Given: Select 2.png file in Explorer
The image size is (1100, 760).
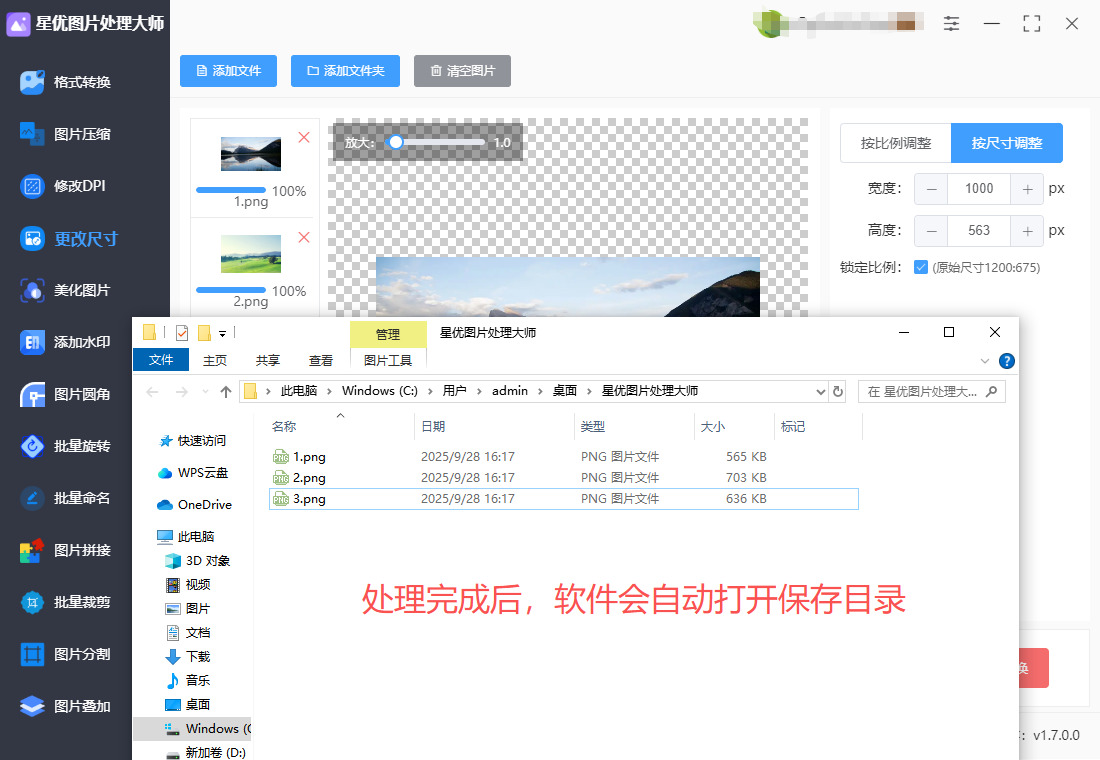Looking at the screenshot, I should pyautogui.click(x=564, y=478).
